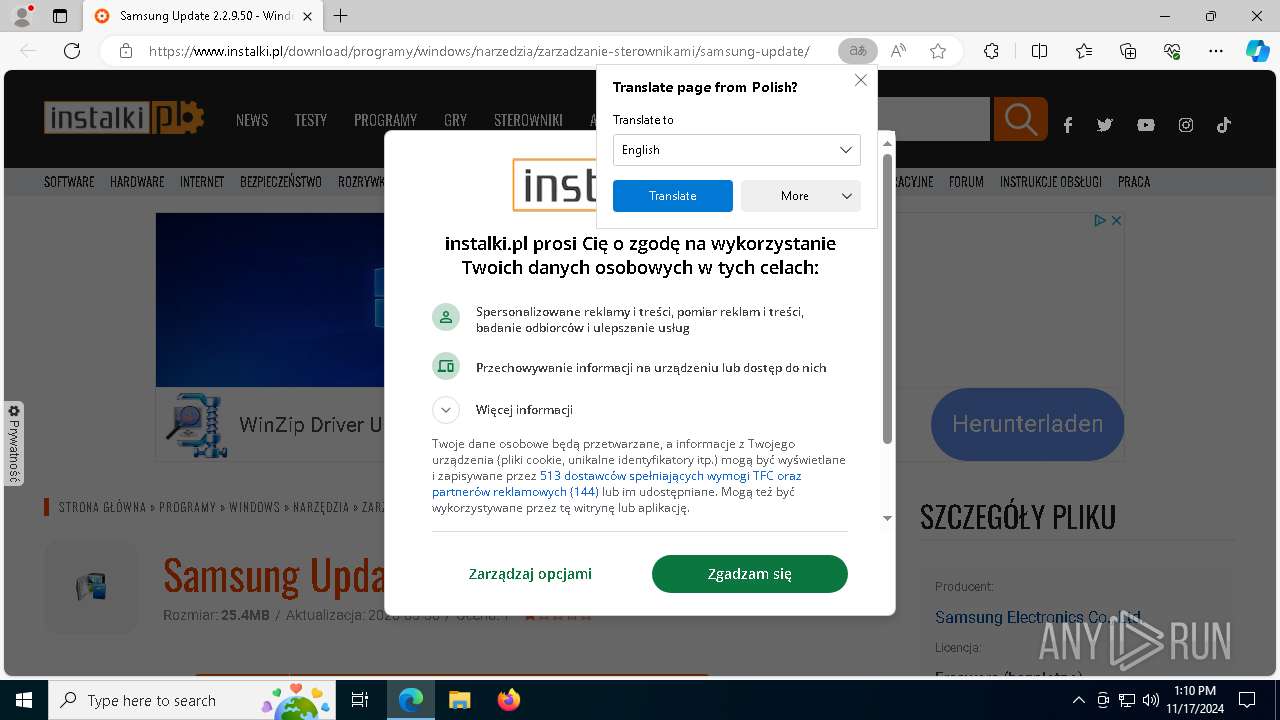The width and height of the screenshot is (1280, 720).
Task: Open instalki Twitter page icon
Action: (1105, 125)
